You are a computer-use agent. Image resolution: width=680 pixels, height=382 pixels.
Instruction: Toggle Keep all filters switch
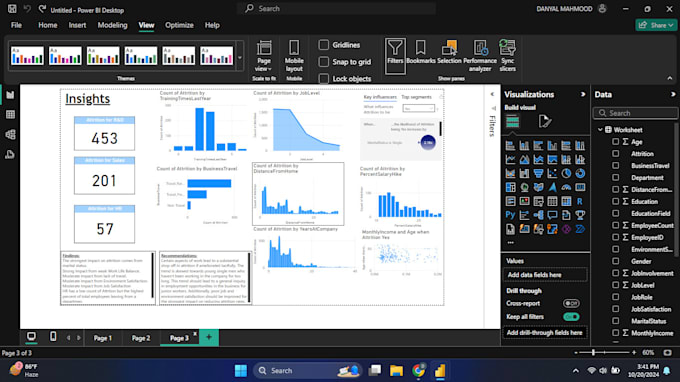click(571, 317)
